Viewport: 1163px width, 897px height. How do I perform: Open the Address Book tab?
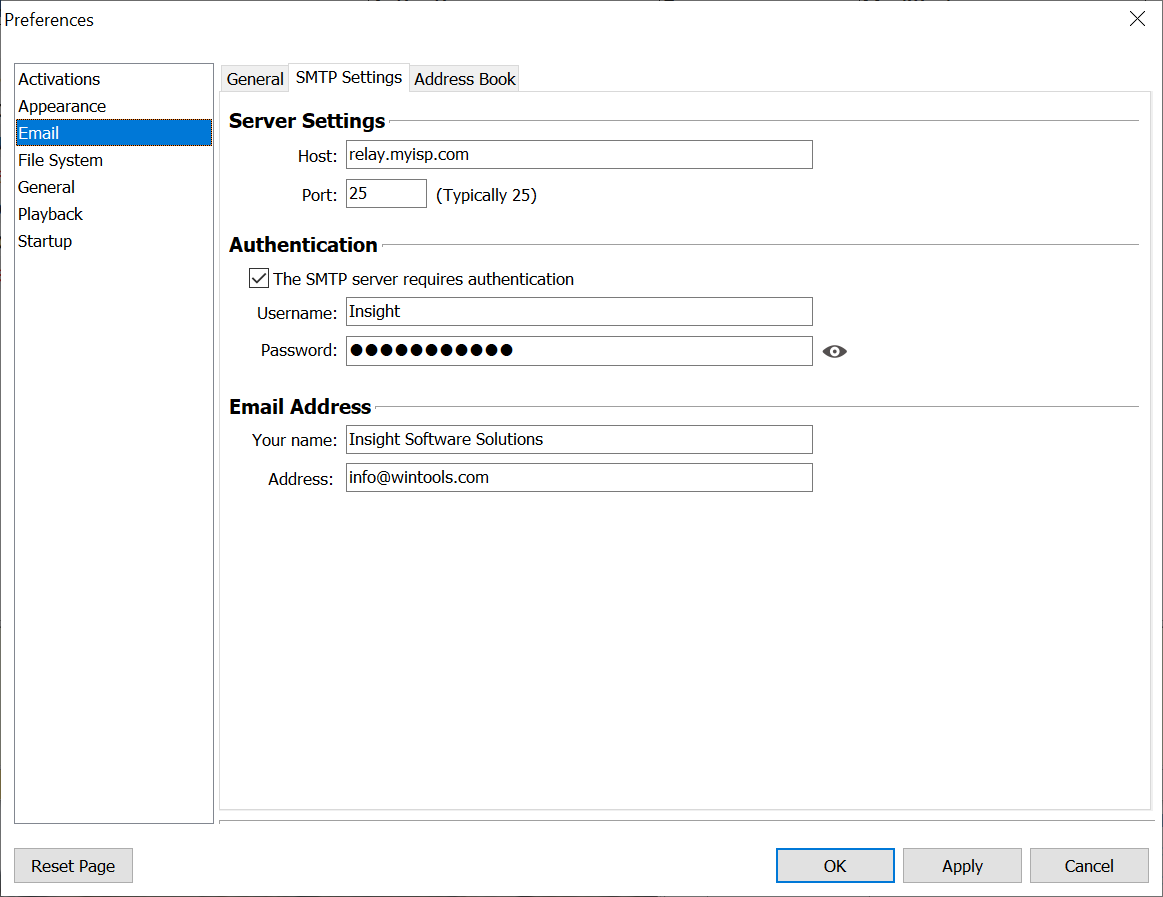point(465,79)
